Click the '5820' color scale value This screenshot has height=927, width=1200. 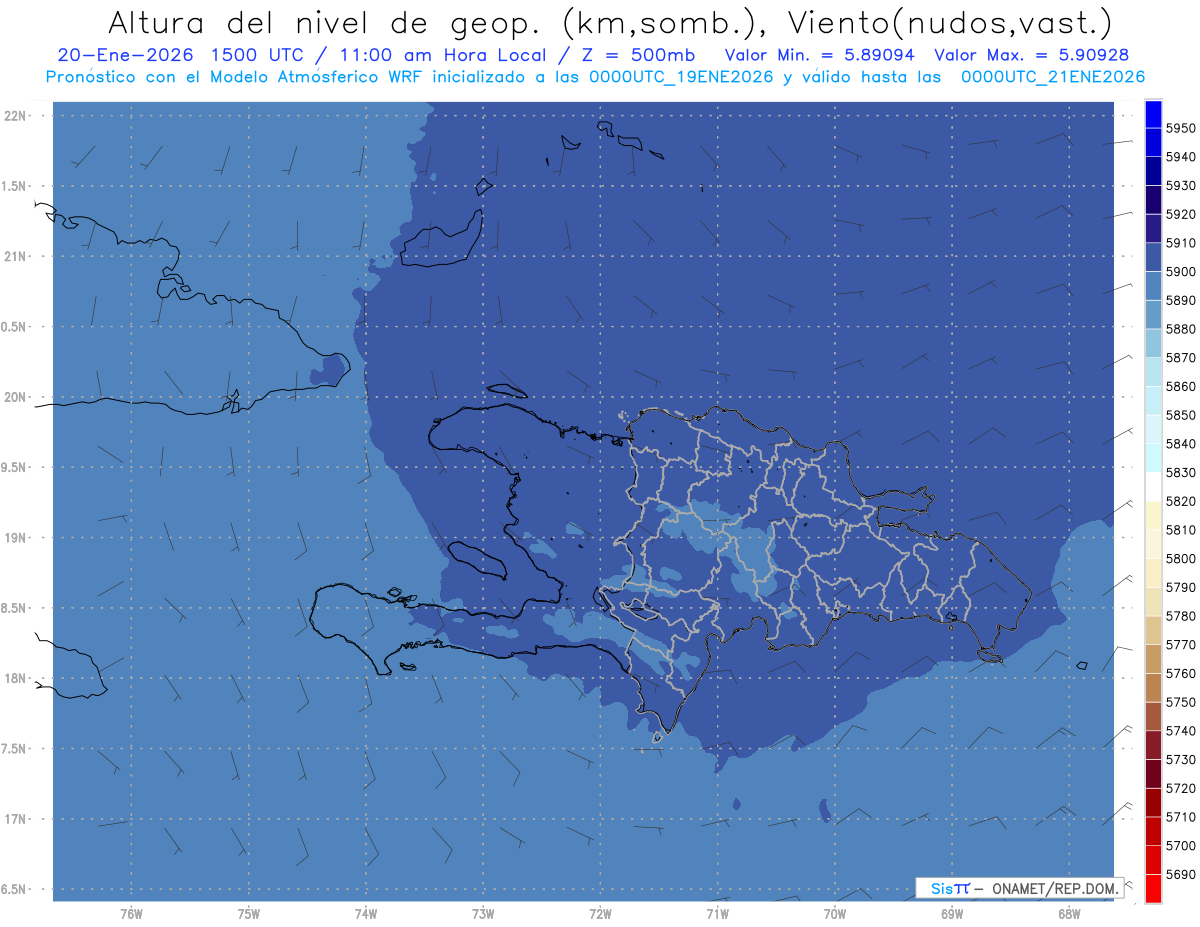(x=1181, y=501)
